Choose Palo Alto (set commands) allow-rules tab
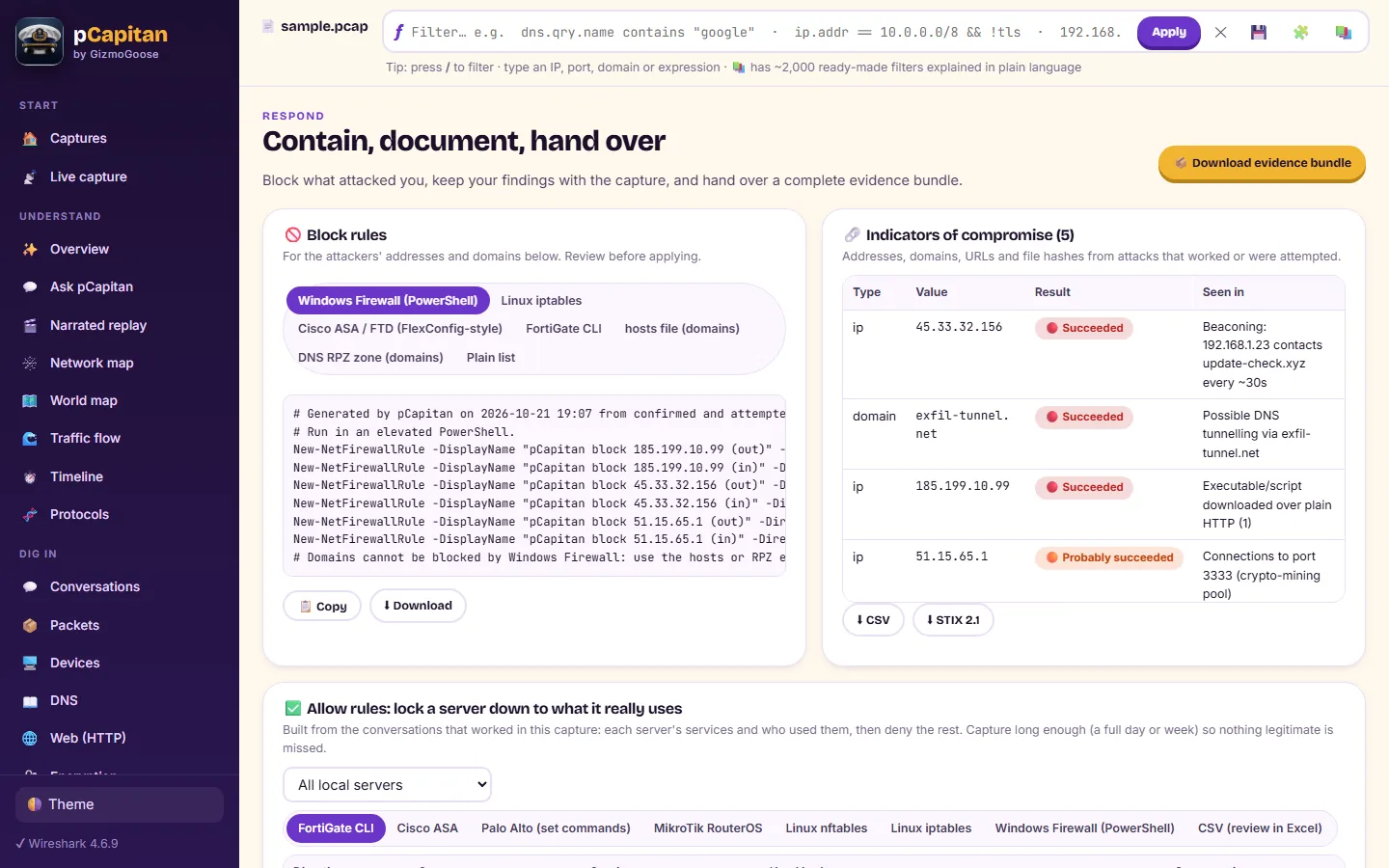 556,828
